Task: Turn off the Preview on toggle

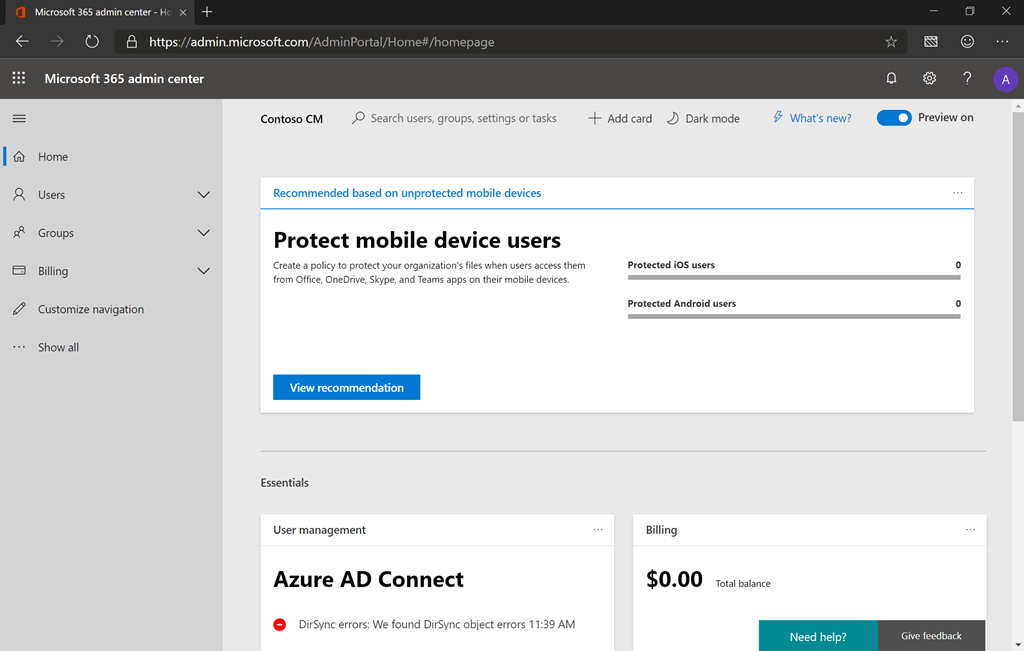Action: [x=894, y=118]
